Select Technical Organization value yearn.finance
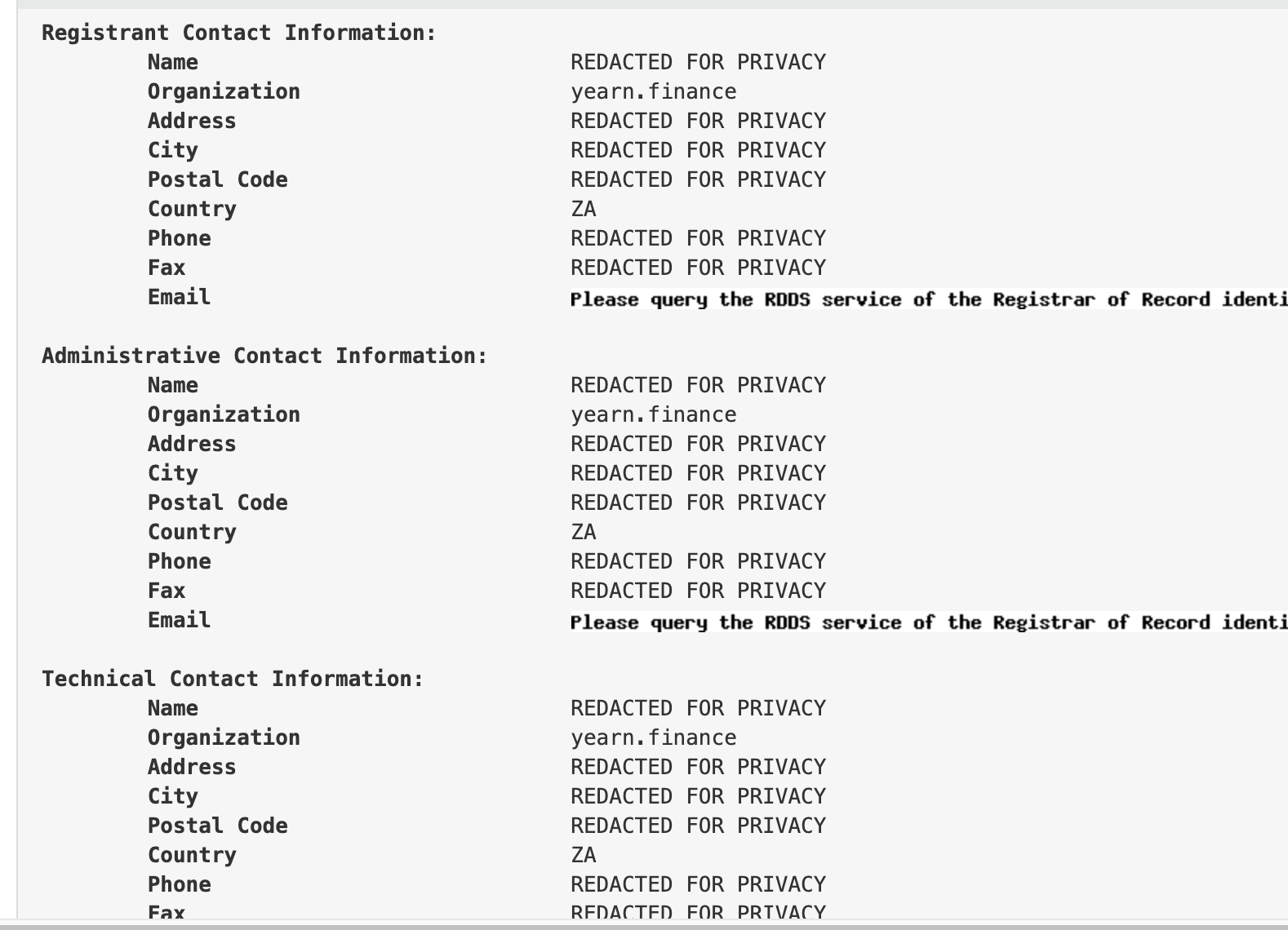This screenshot has height=930, width=1288. tap(653, 737)
